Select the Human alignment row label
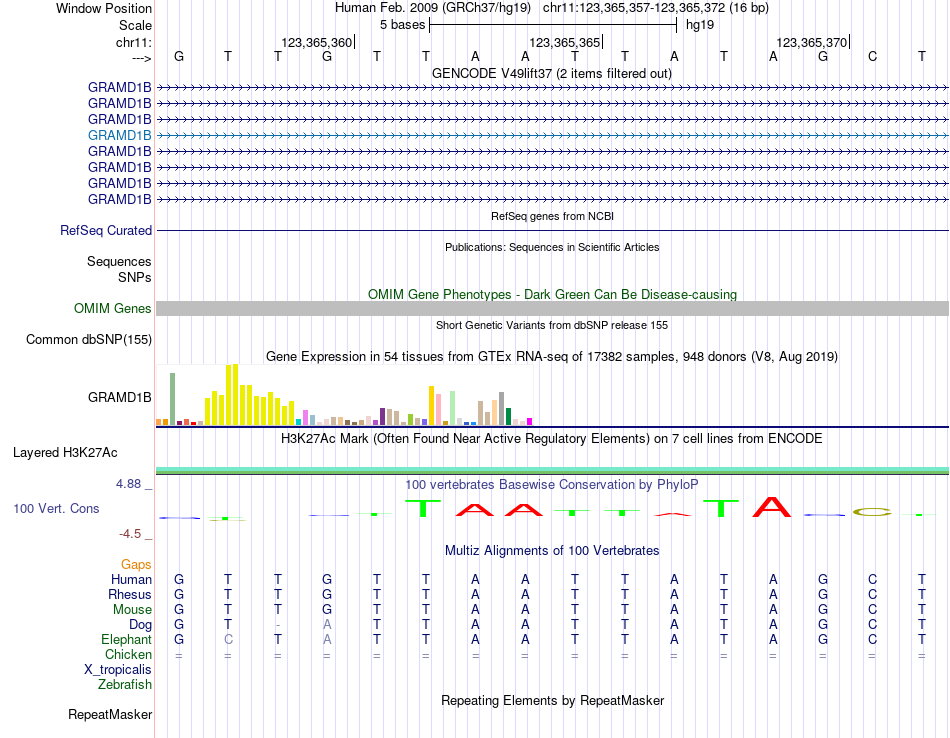 pyautogui.click(x=131, y=580)
